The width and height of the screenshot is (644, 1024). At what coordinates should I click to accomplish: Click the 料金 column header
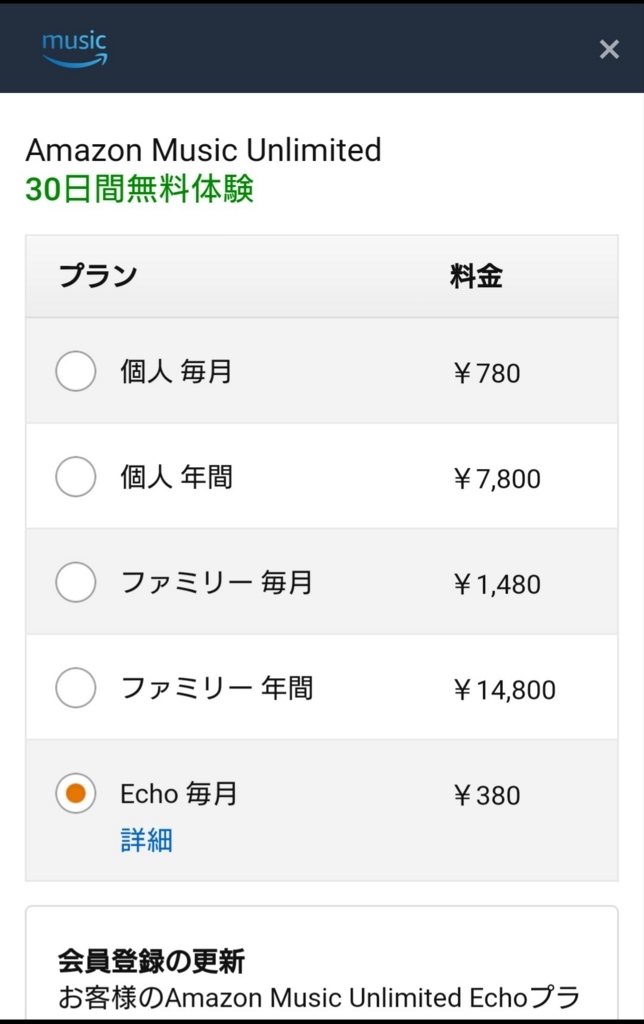coord(476,276)
